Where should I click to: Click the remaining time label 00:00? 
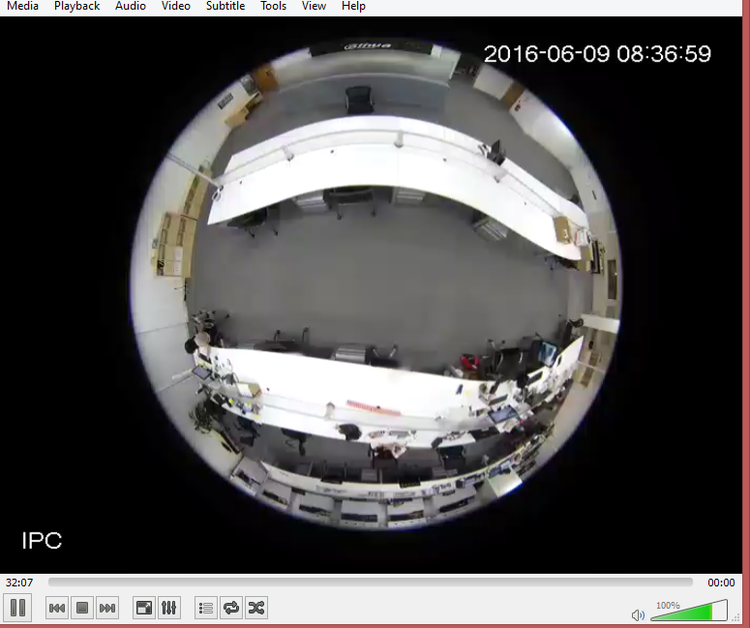[721, 583]
